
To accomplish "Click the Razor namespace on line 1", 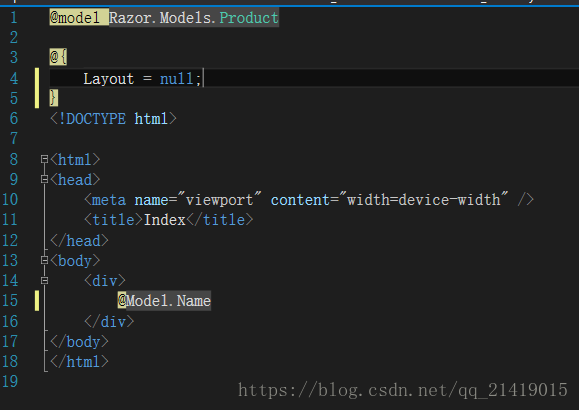I will (130, 18).
